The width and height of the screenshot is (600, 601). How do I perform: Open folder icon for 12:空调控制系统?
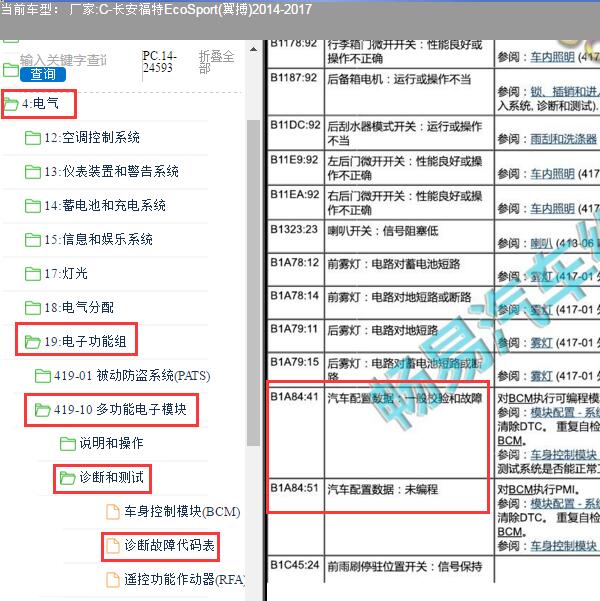point(33,138)
